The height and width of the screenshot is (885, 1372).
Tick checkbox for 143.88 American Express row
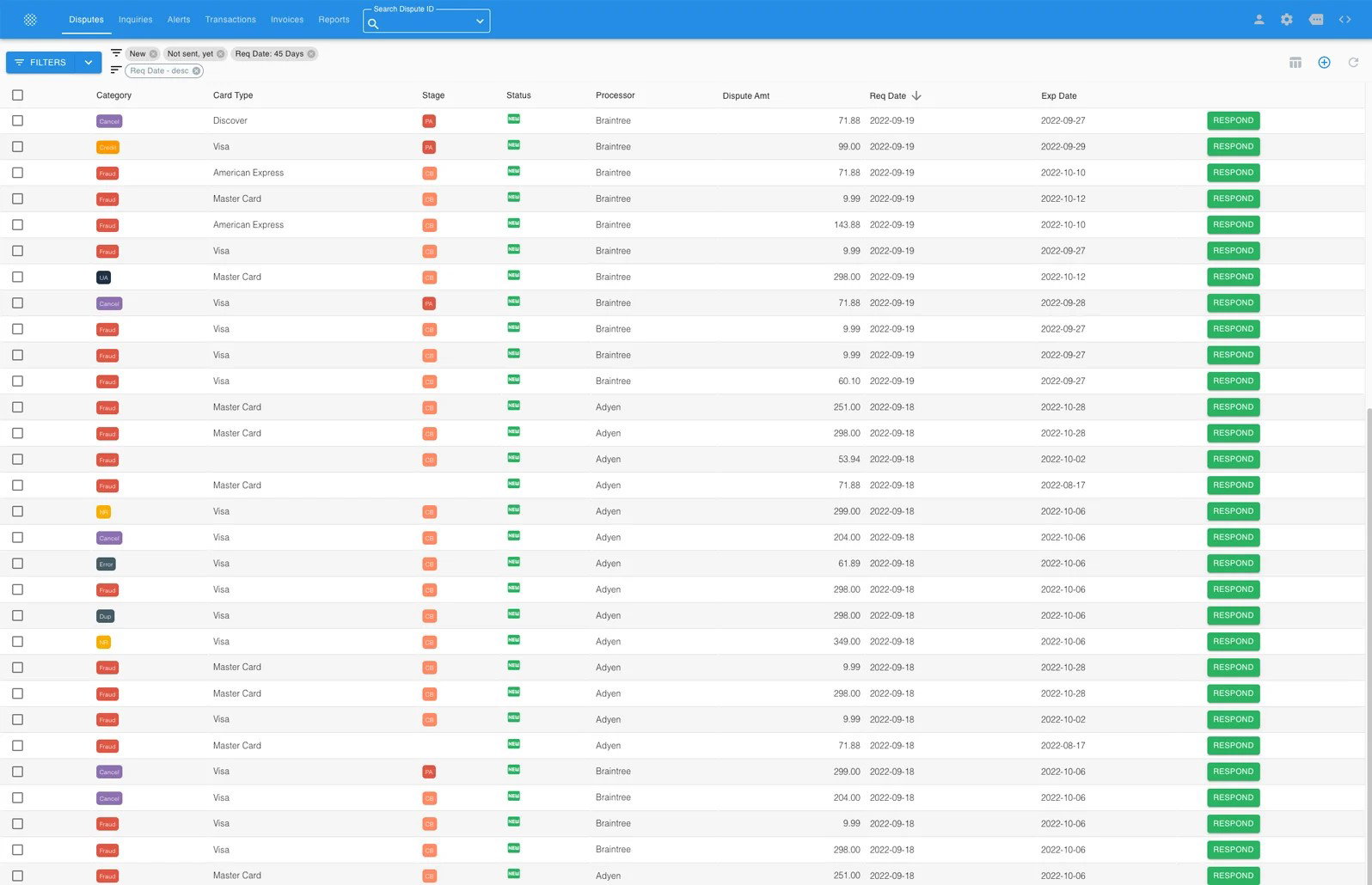point(17,225)
